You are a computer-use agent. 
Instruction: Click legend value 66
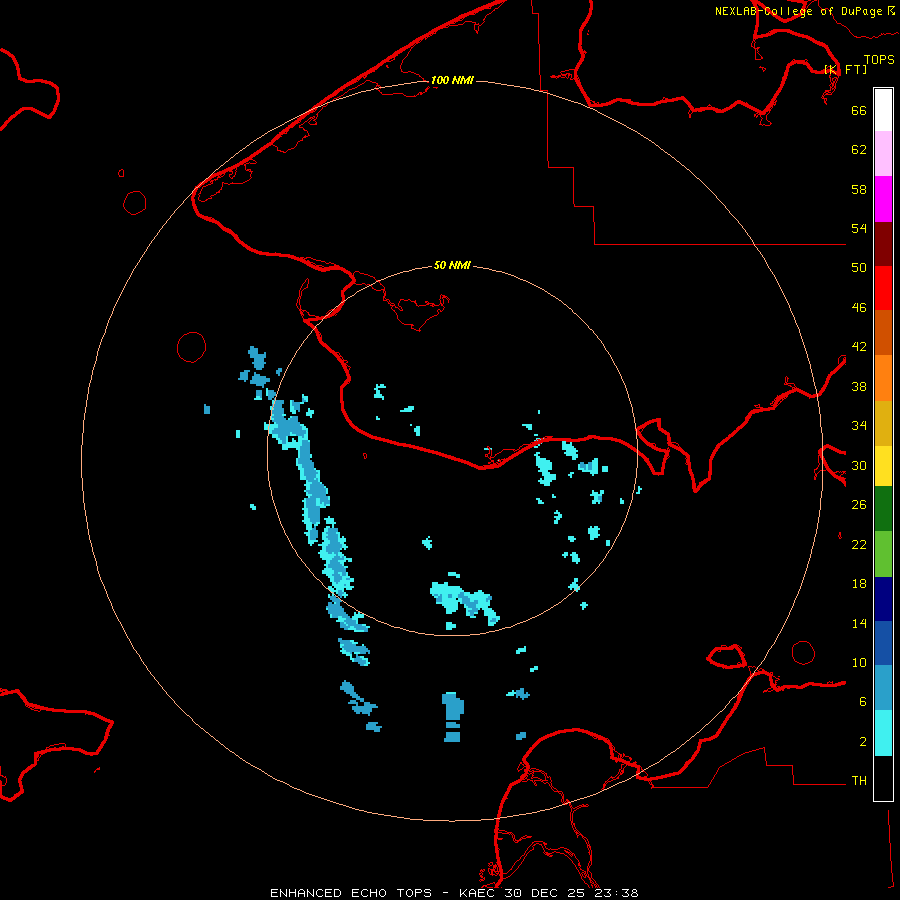[859, 110]
